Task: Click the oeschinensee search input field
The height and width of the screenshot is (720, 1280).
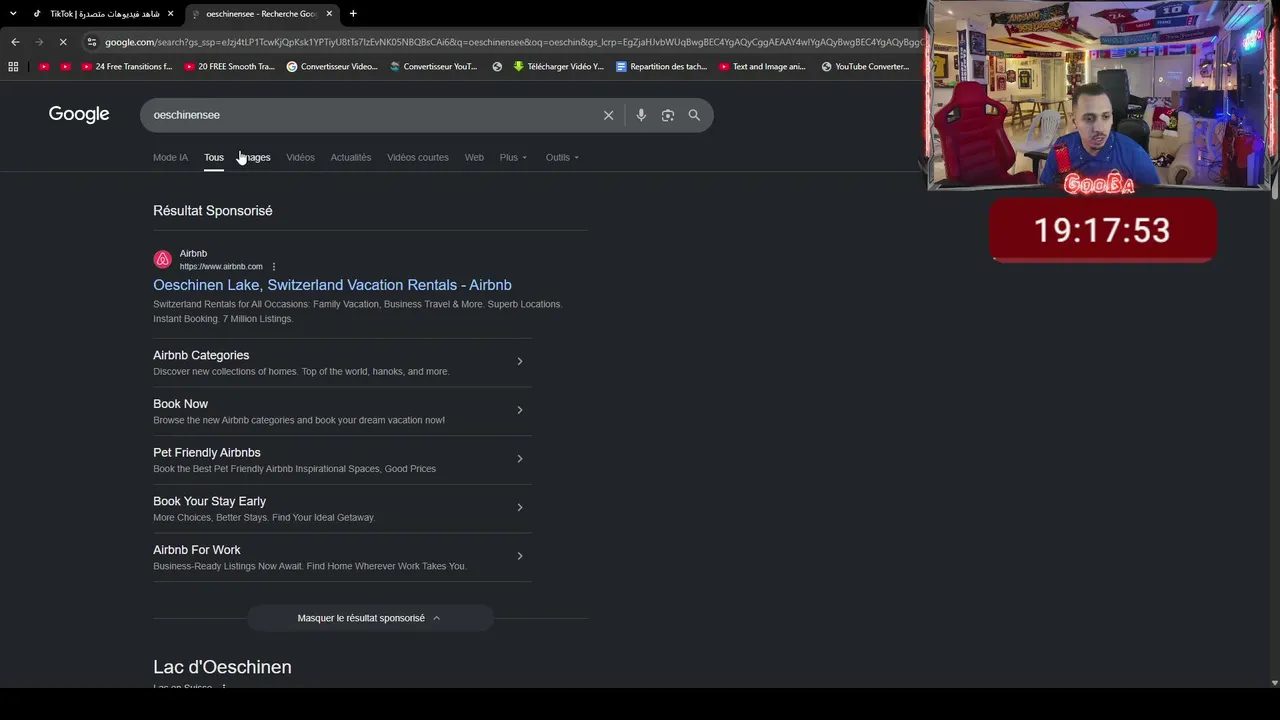Action: [370, 115]
